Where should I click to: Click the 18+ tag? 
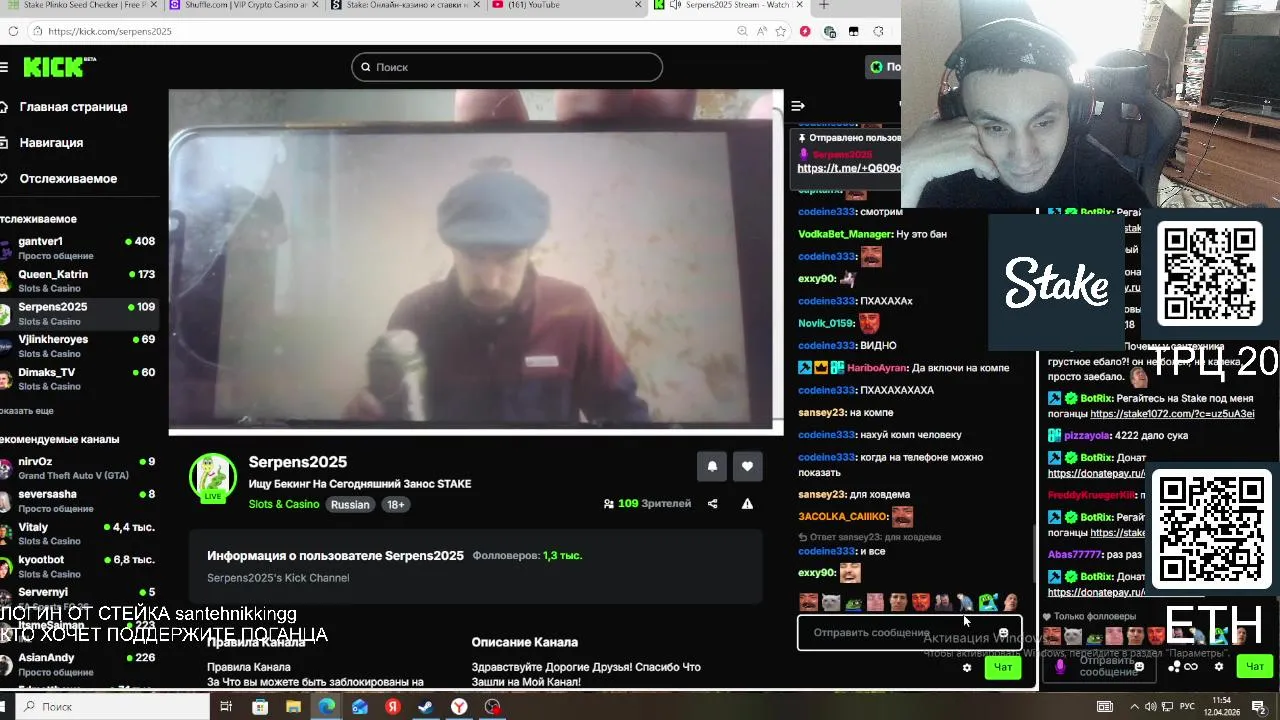[x=396, y=505]
